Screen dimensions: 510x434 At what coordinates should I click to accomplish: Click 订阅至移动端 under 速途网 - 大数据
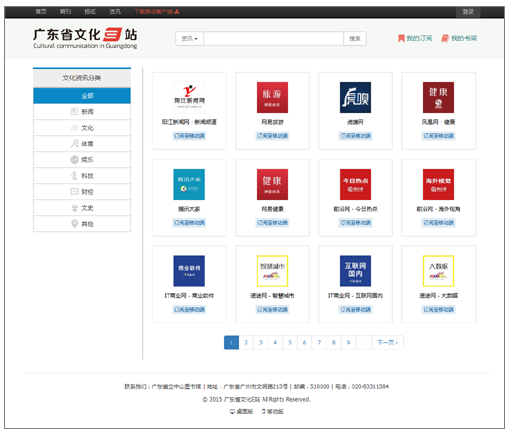click(x=438, y=310)
